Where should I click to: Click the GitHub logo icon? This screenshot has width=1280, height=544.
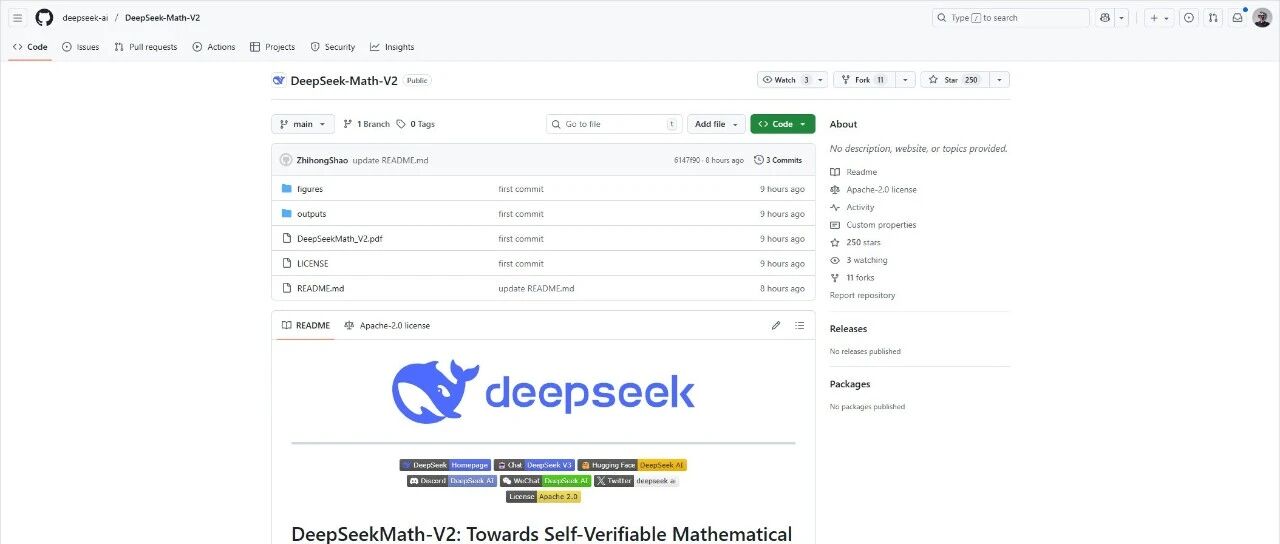(x=44, y=18)
